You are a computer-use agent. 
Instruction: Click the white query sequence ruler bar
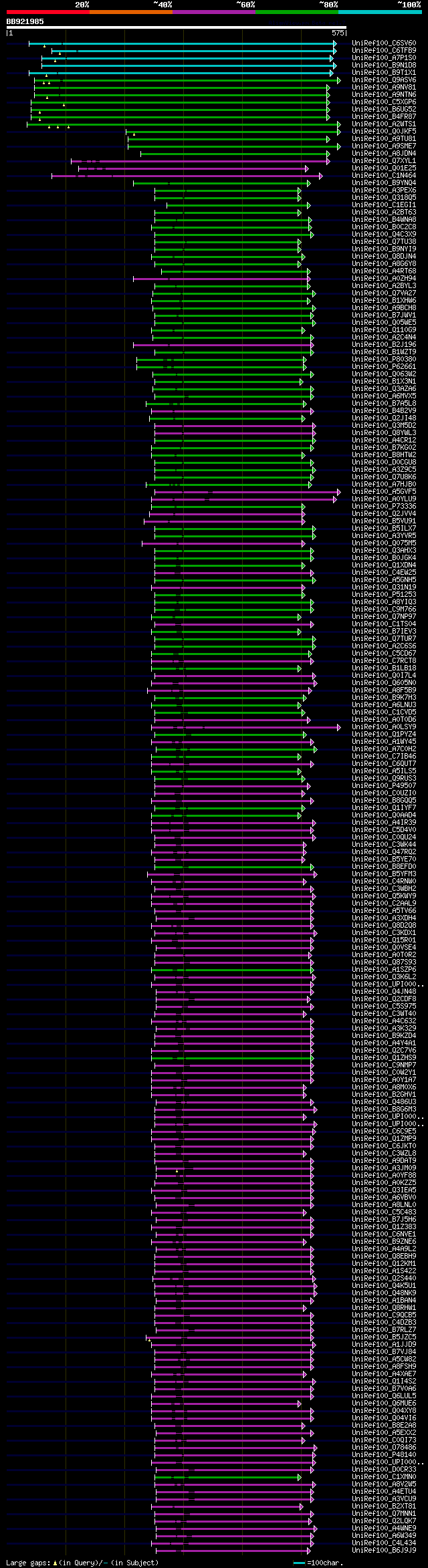(176, 28)
